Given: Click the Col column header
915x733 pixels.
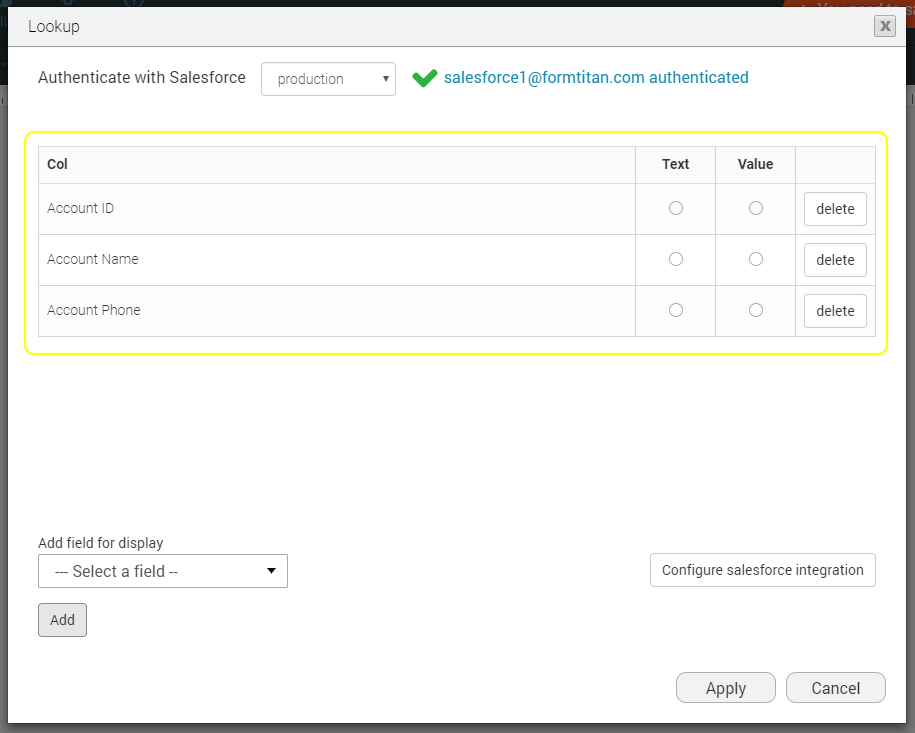Looking at the screenshot, I should (58, 164).
